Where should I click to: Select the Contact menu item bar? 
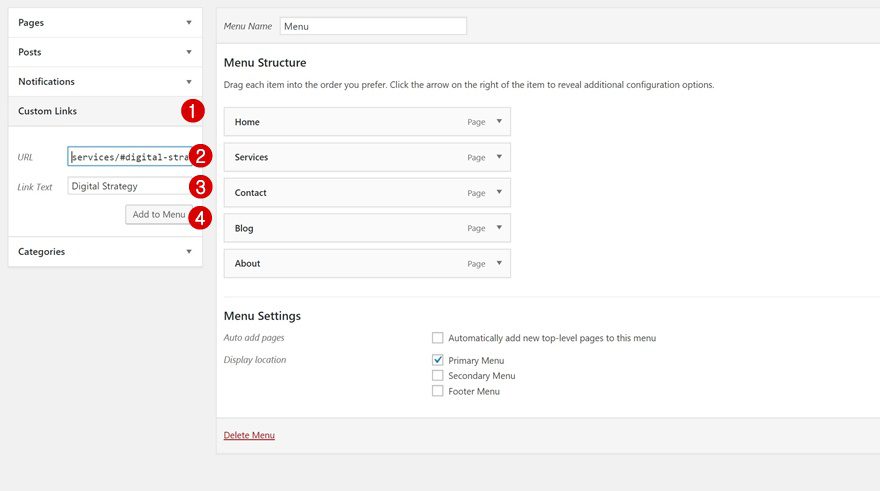367,192
